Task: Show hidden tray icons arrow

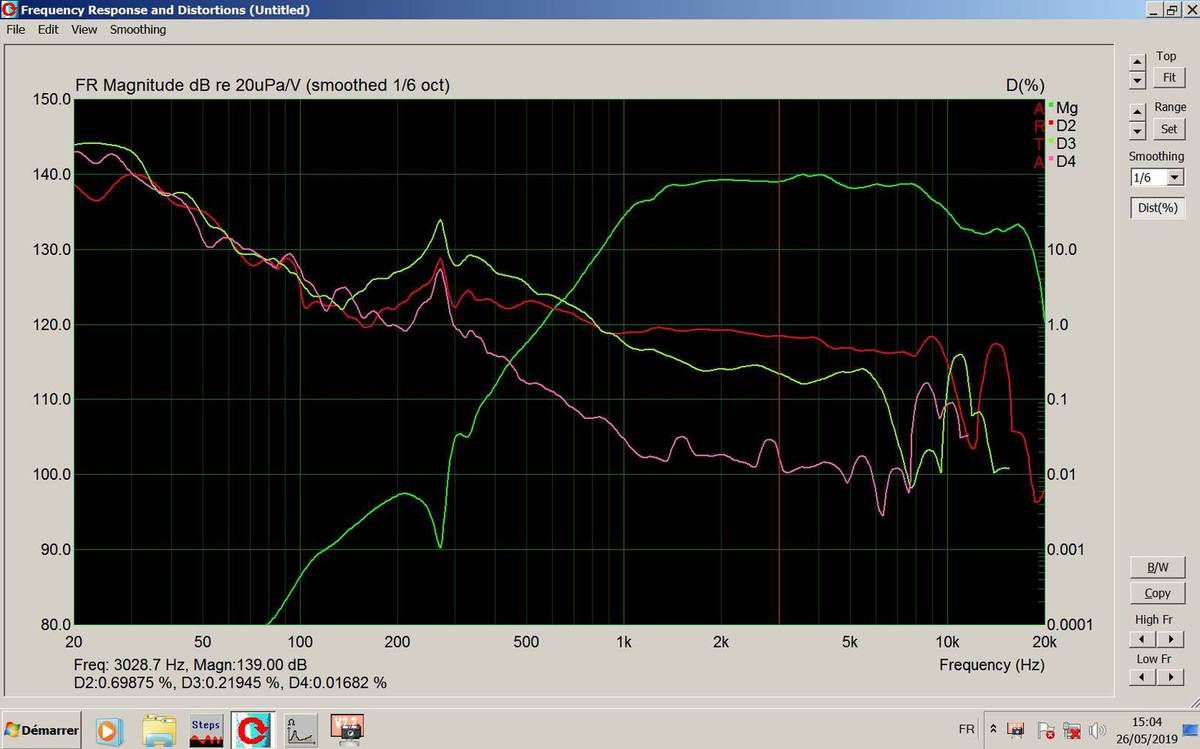Action: (993, 730)
